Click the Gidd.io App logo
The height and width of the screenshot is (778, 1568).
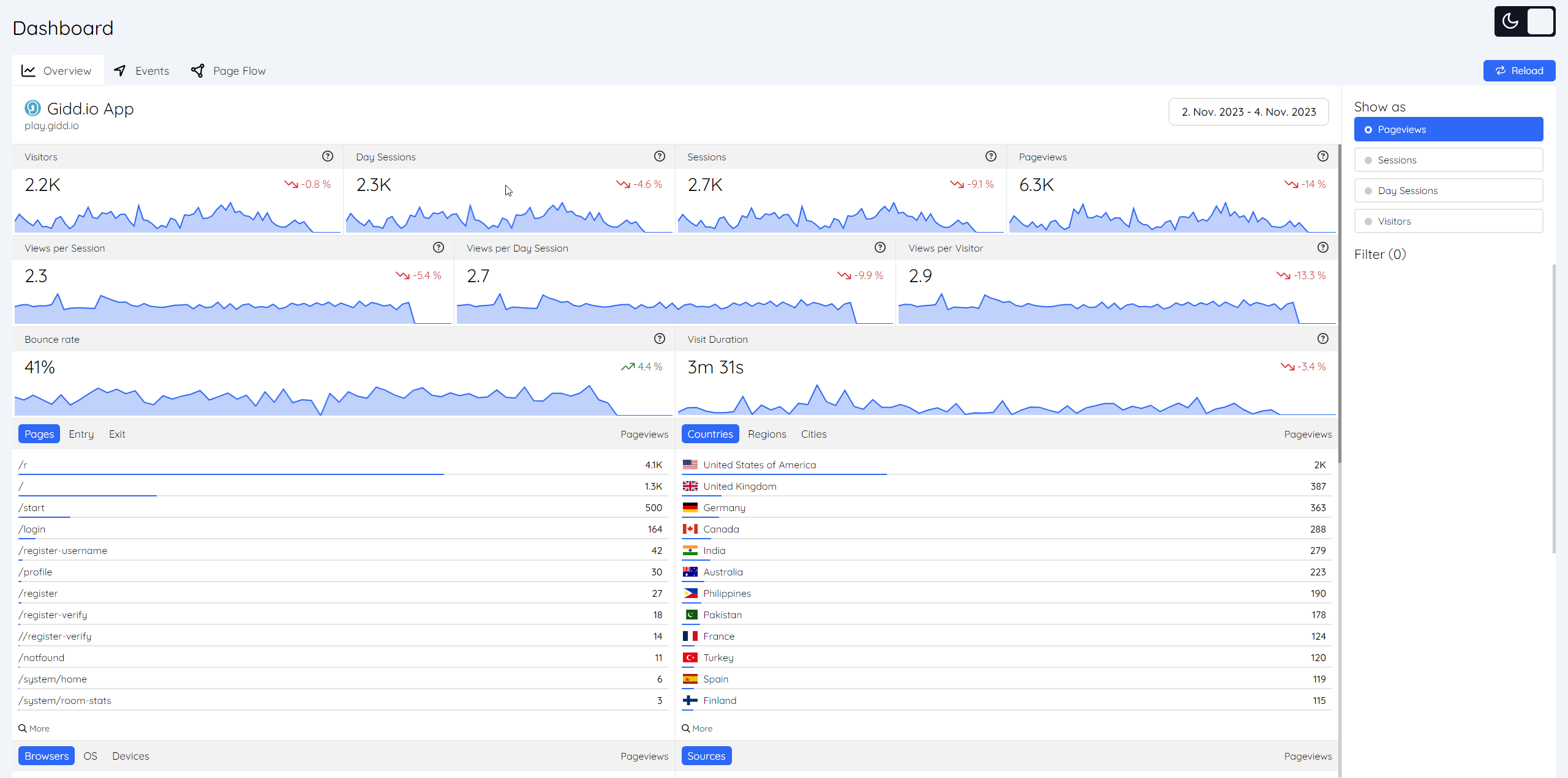click(32, 108)
